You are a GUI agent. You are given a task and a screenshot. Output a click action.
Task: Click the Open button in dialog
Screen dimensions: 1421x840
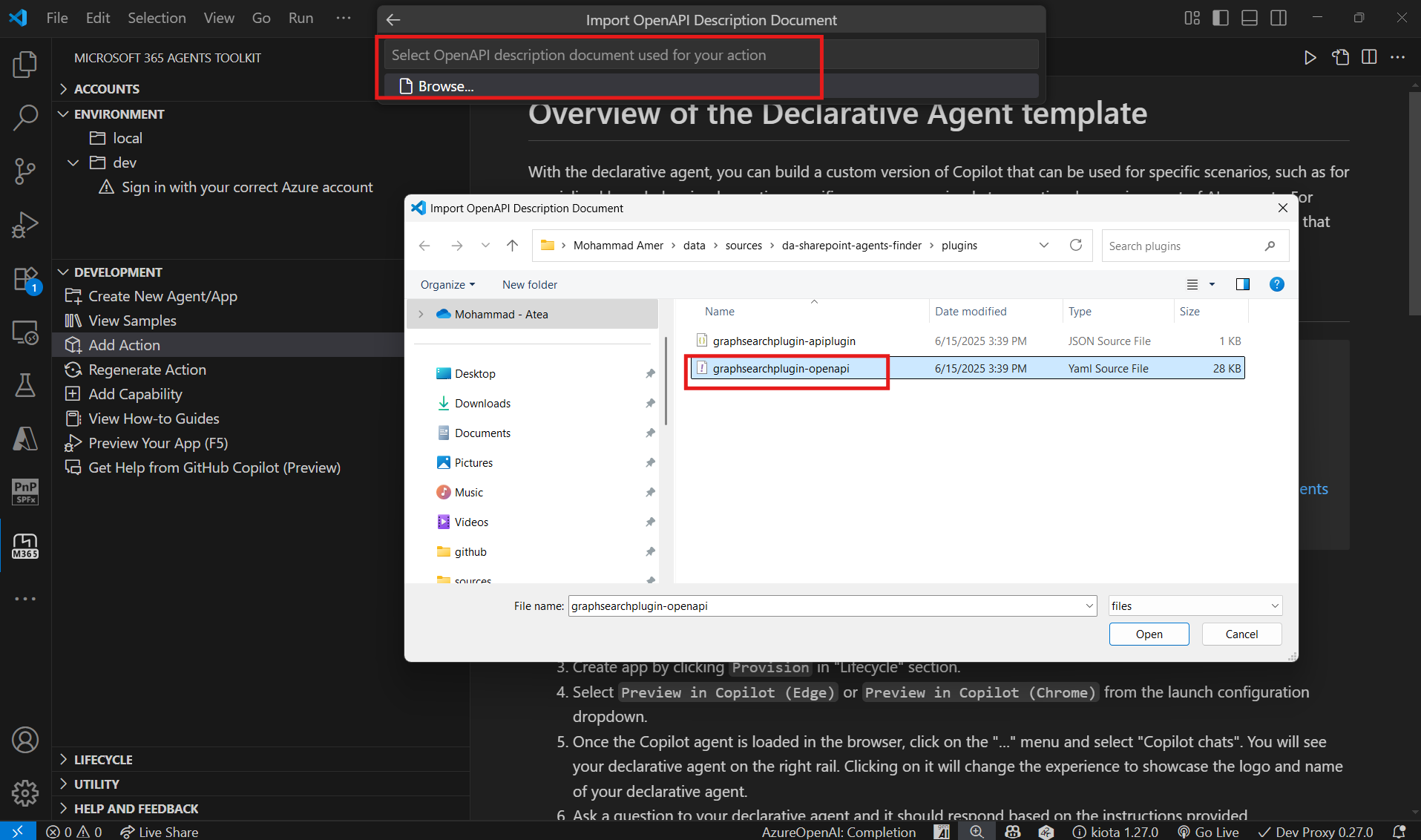(1149, 634)
